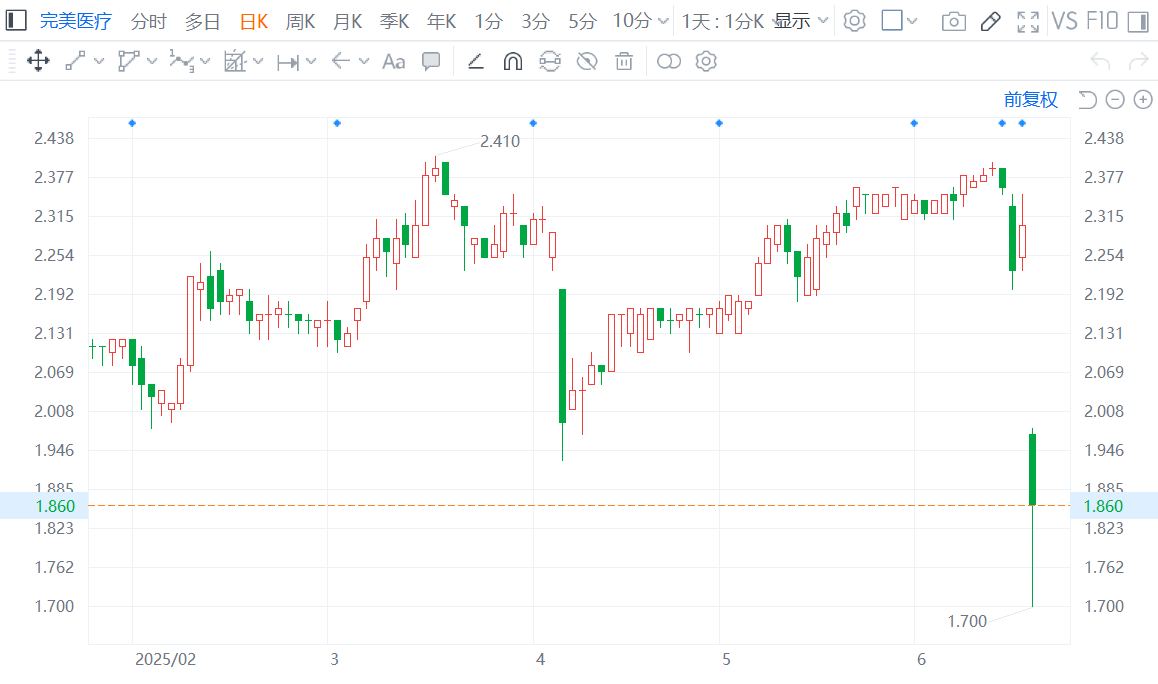Take a chart screenshot with camera icon
The image size is (1158, 684).
click(953, 21)
